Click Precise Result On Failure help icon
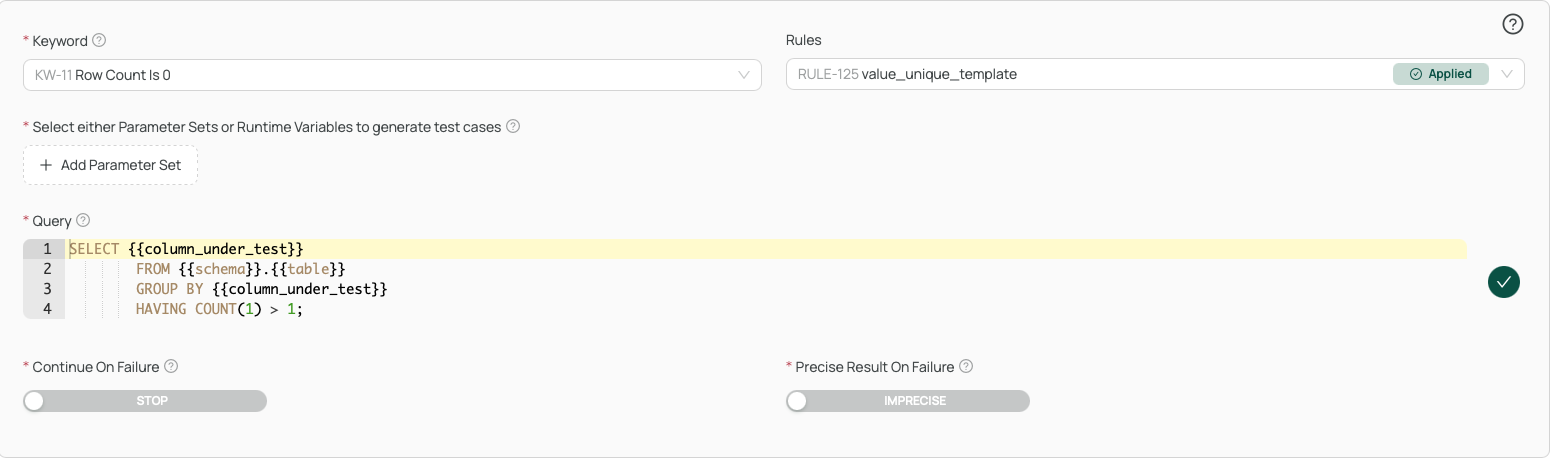The width and height of the screenshot is (1552, 460). pos(966,366)
